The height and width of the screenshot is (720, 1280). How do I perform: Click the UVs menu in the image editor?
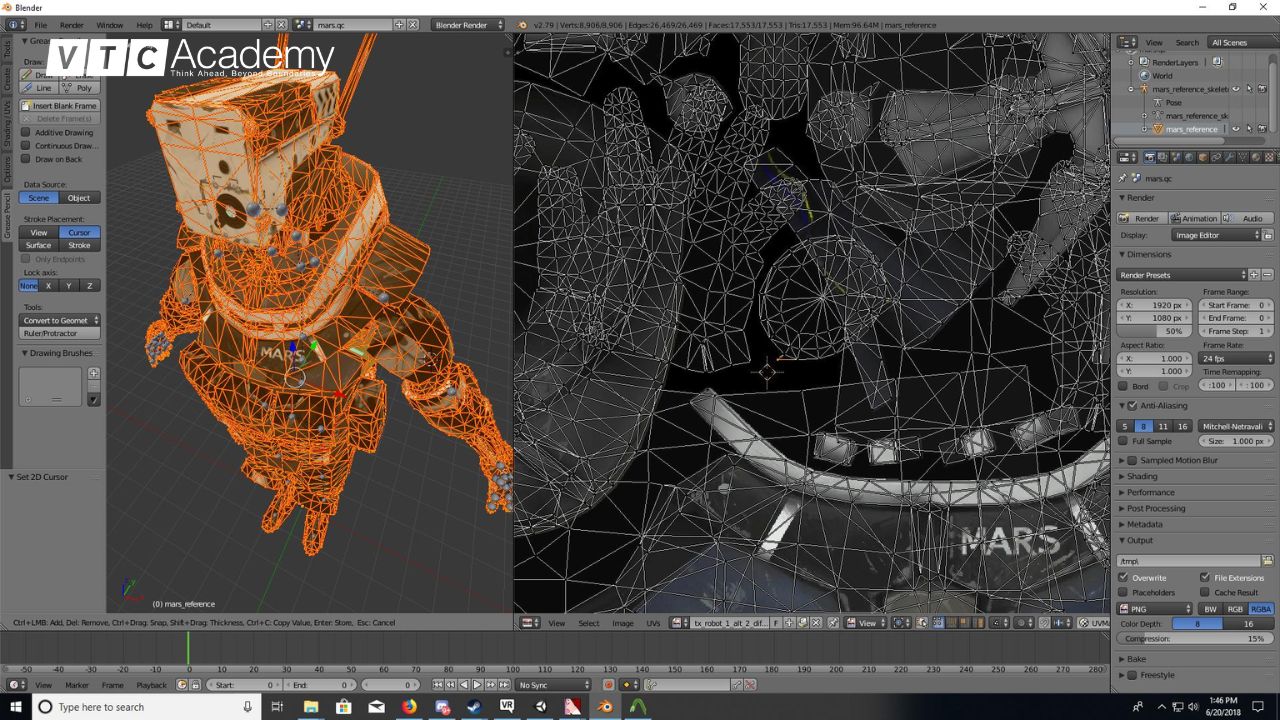pyautogui.click(x=654, y=622)
